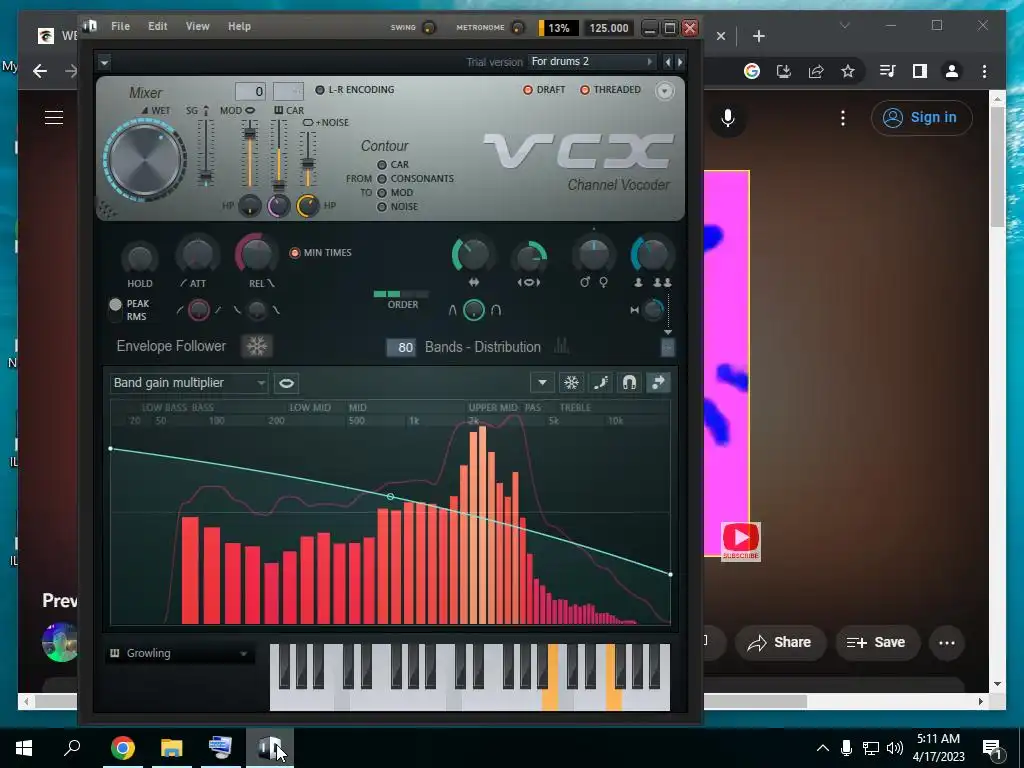Click the bookmark star icon in Chrome
The width and height of the screenshot is (1024, 768).
848,71
